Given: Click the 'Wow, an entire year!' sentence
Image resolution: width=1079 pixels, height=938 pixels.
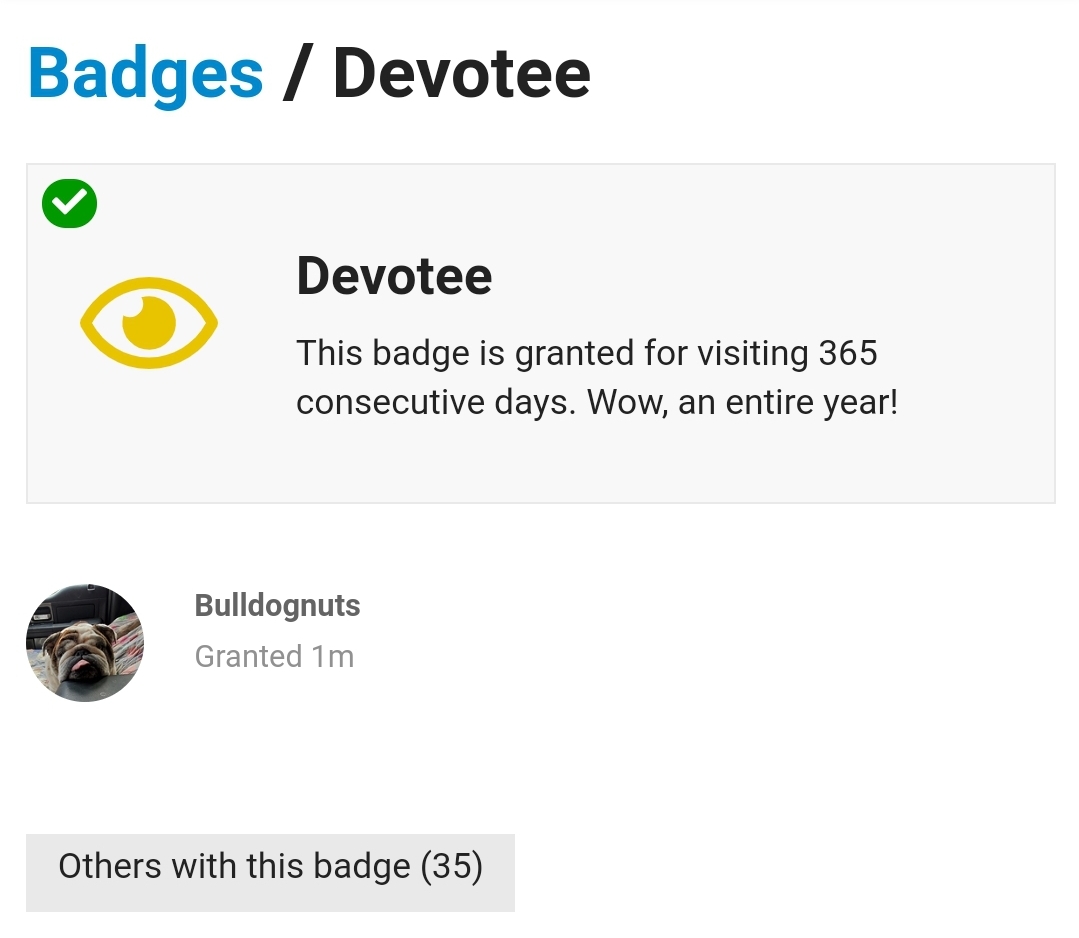Looking at the screenshot, I should (x=743, y=402).
